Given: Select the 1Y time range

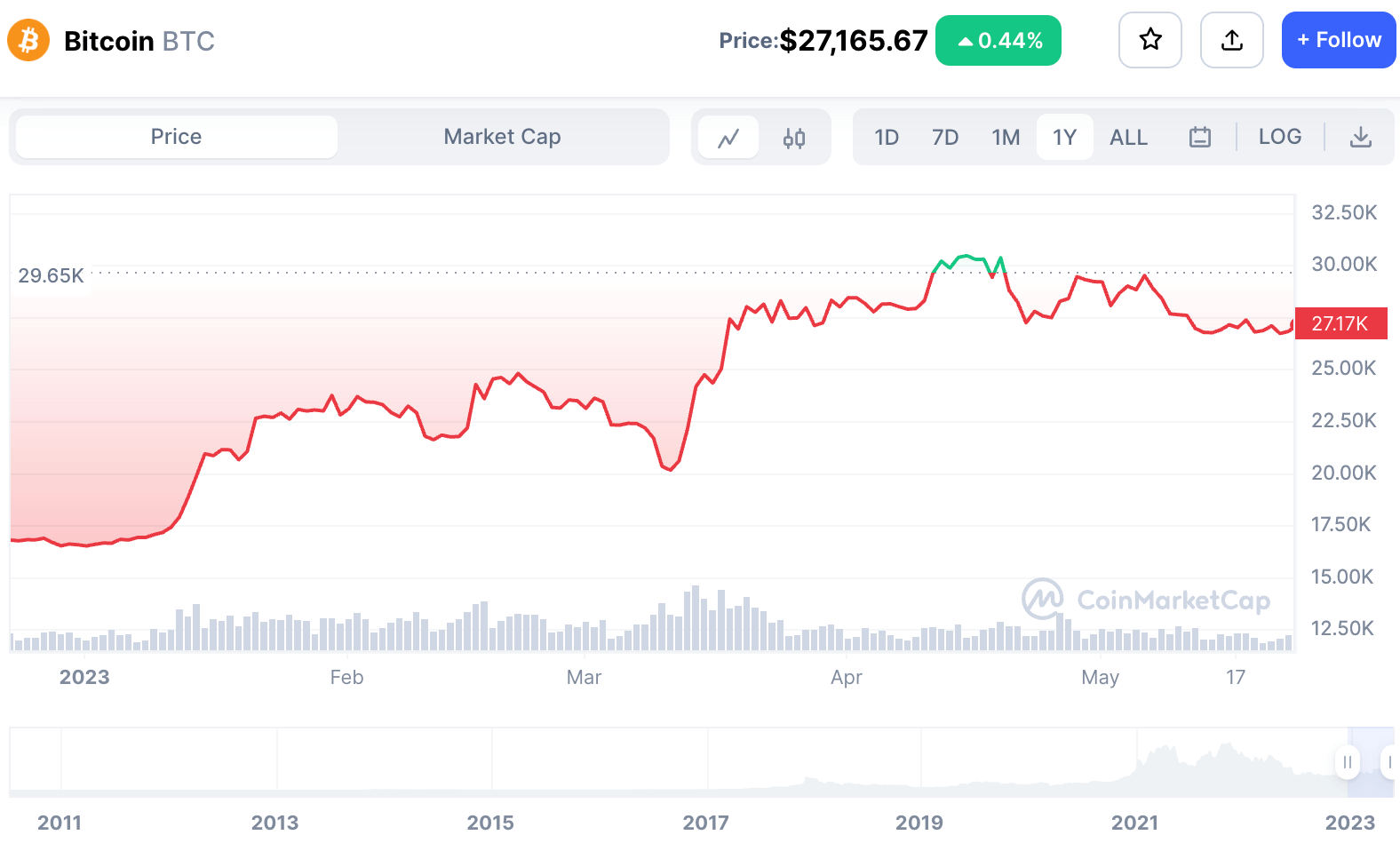Looking at the screenshot, I should point(1064,138).
